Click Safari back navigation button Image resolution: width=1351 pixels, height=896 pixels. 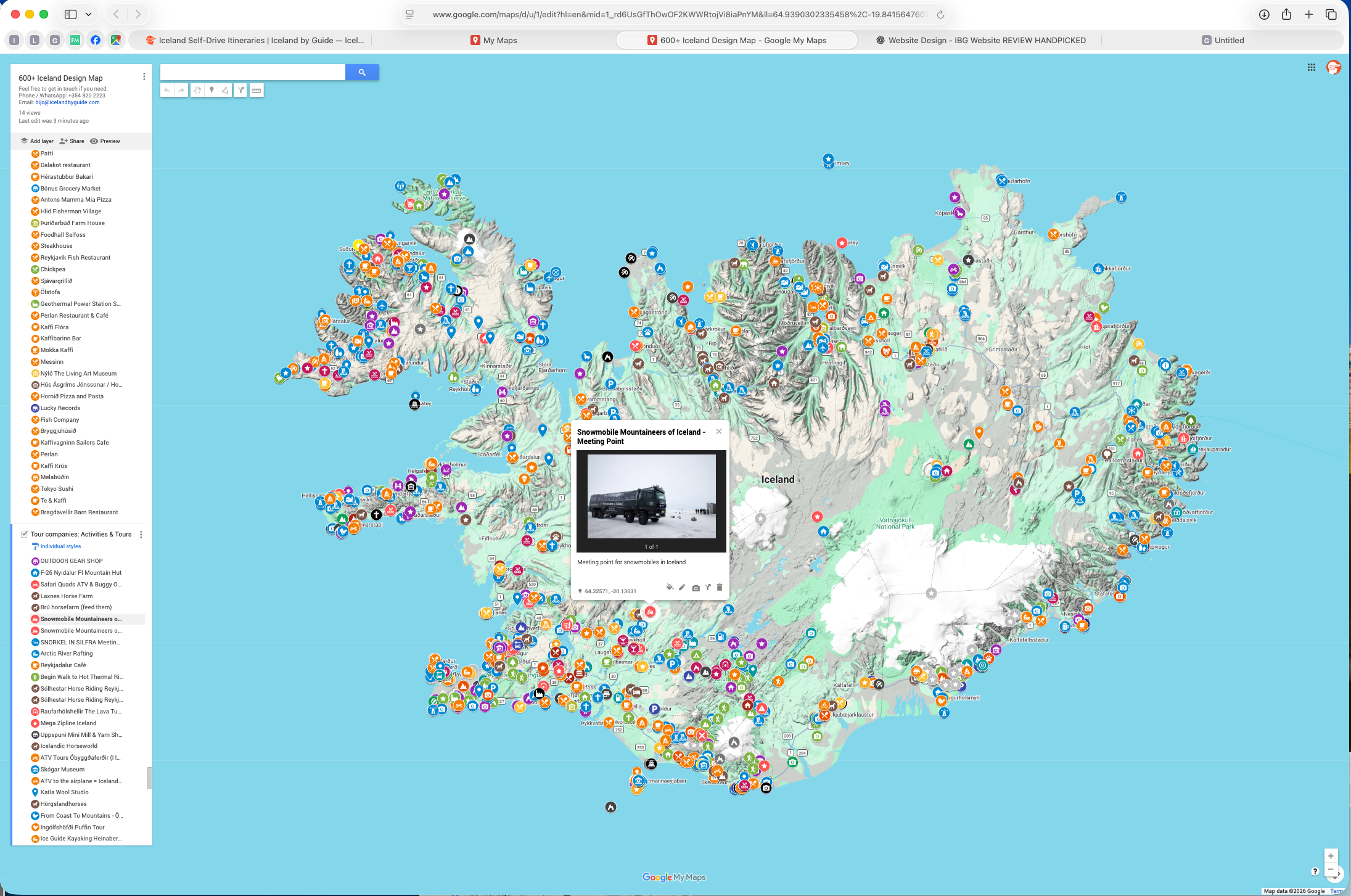coord(116,14)
